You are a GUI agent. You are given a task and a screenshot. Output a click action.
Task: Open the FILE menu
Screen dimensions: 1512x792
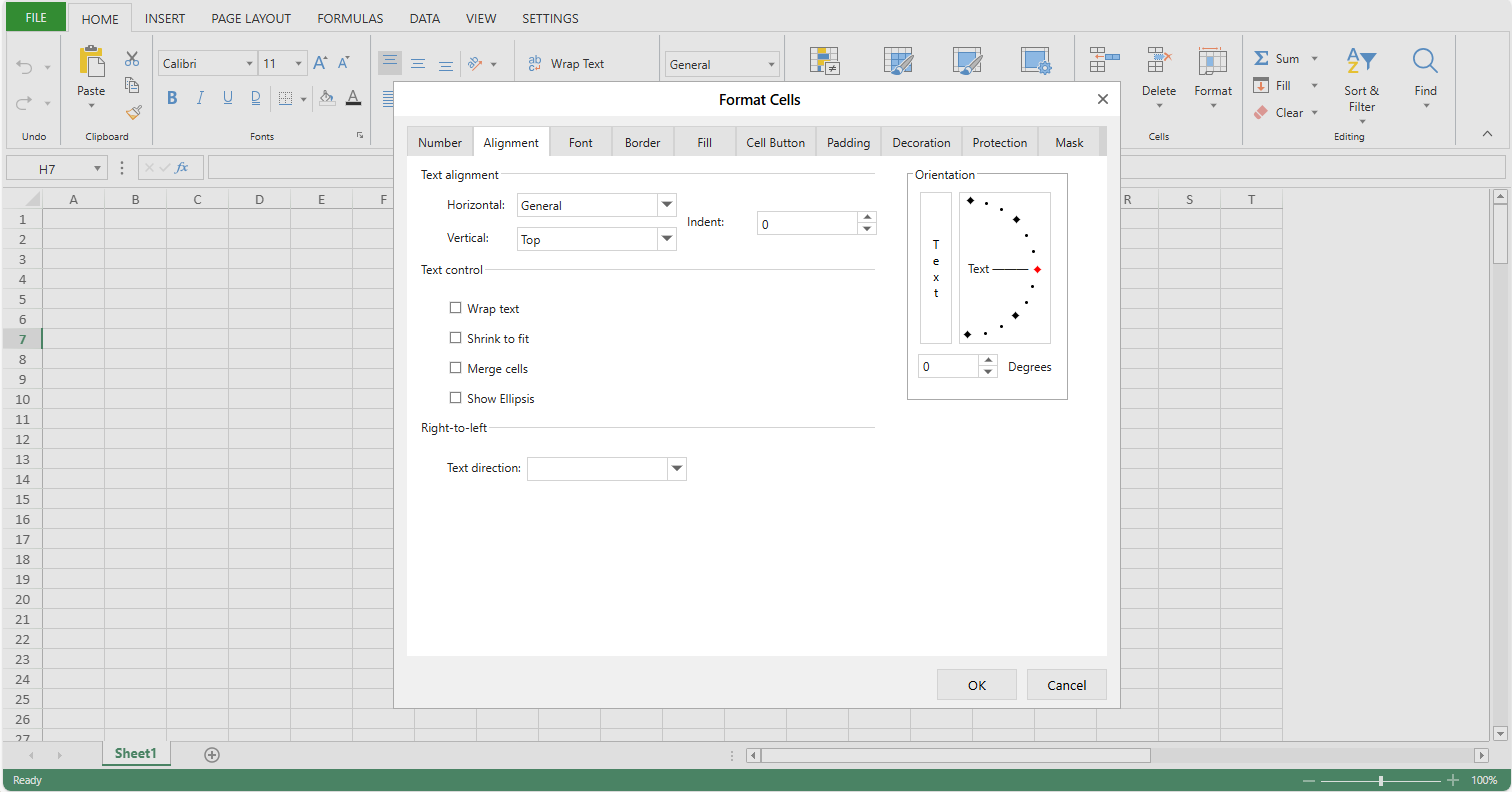(35, 17)
